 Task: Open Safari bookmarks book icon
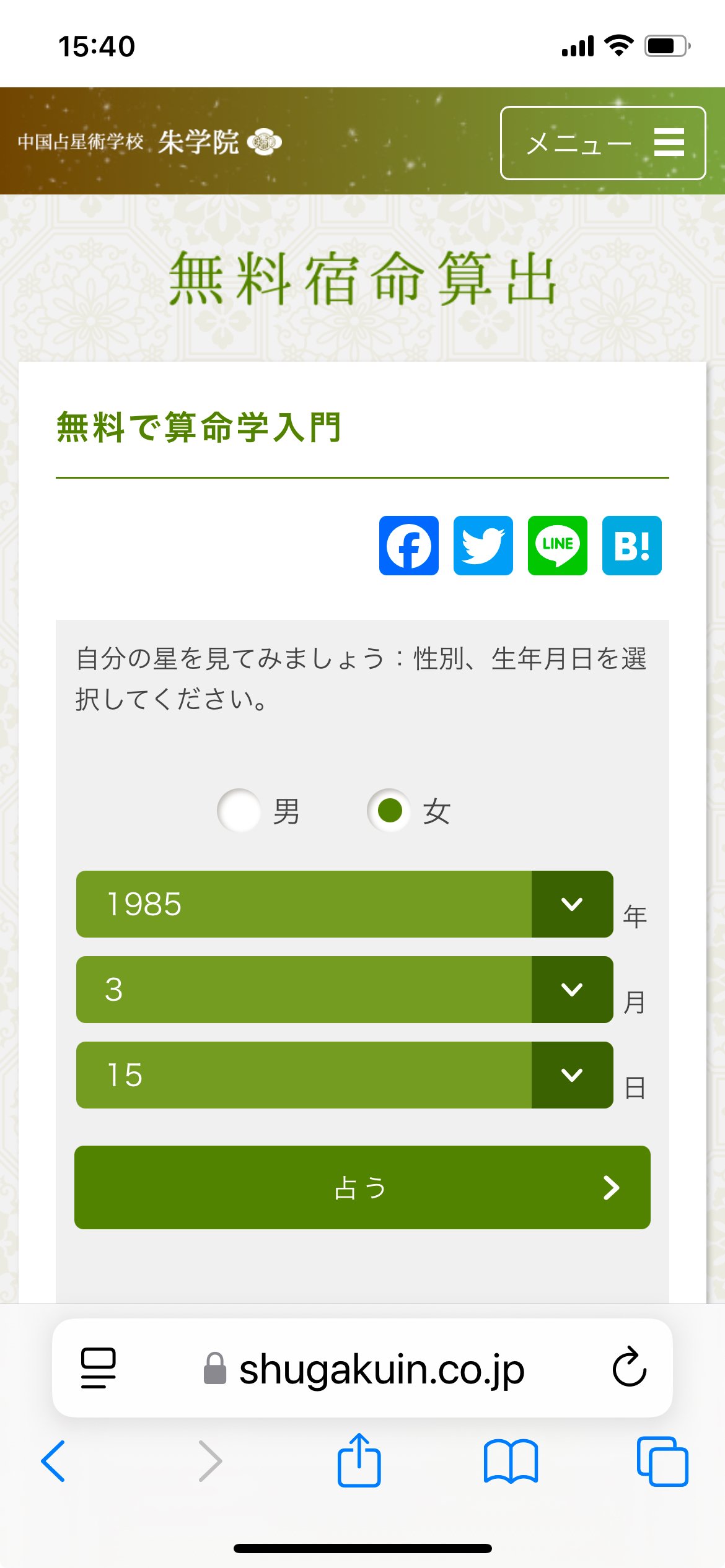511,1461
